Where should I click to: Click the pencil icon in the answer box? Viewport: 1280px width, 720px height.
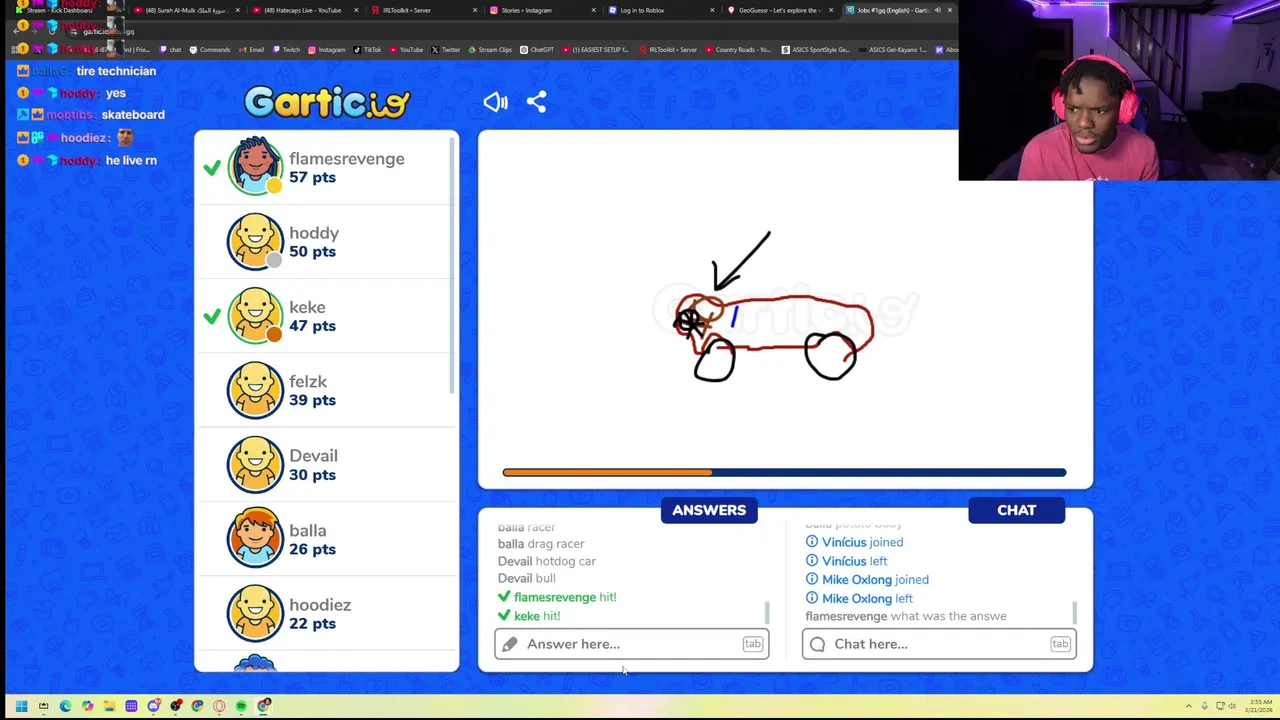click(x=510, y=644)
